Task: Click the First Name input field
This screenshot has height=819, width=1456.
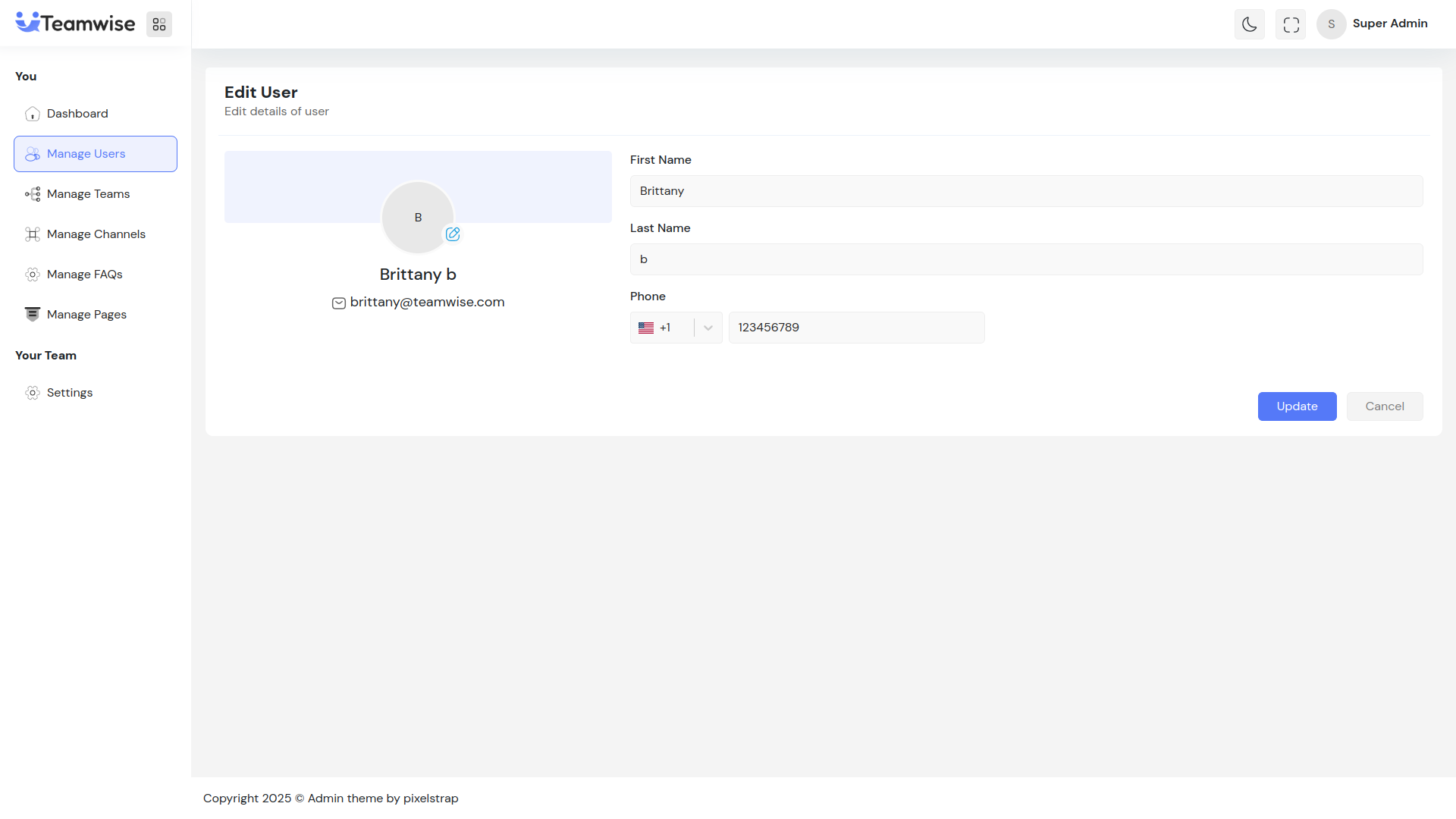Action: click(1025, 191)
